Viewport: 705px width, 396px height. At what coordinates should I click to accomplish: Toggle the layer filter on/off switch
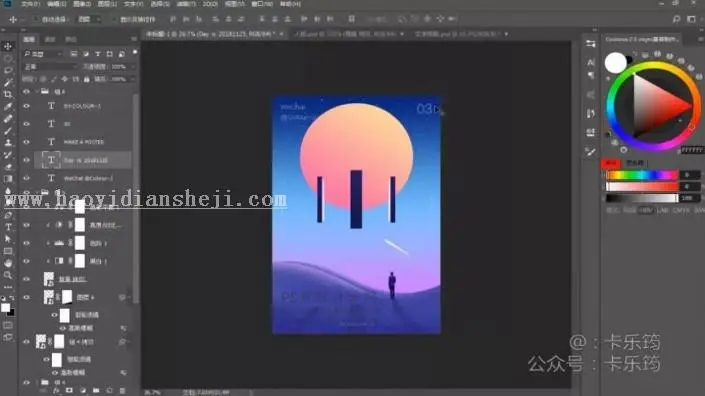point(134,53)
